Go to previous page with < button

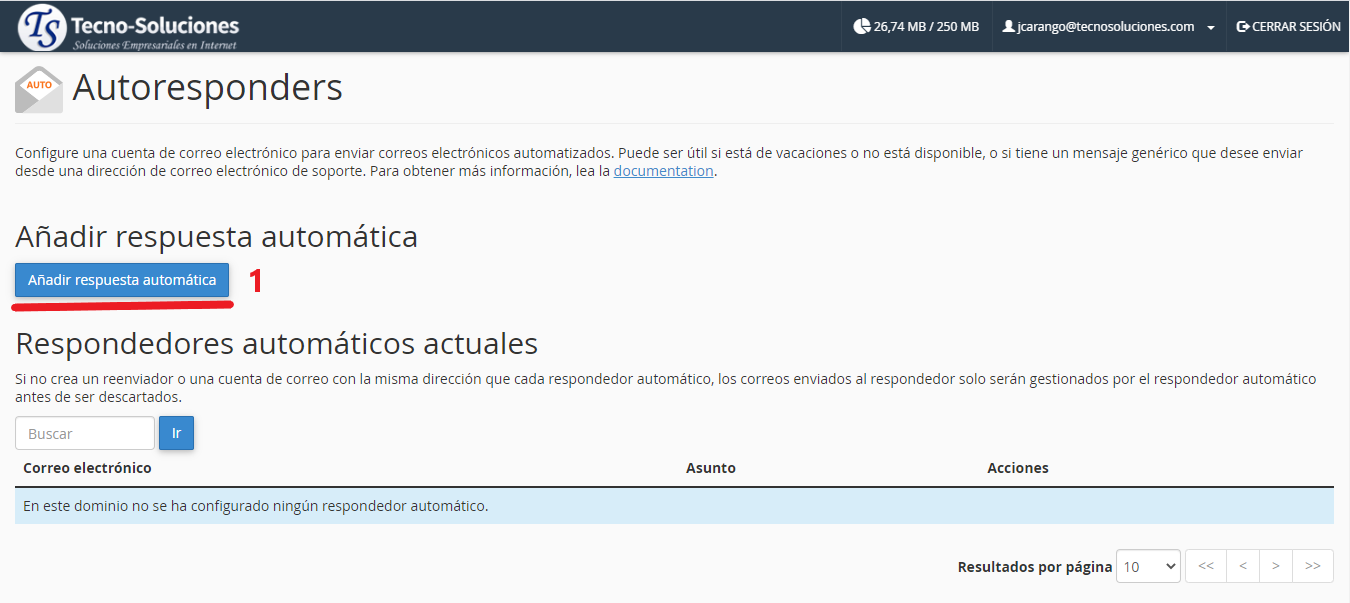click(1242, 566)
